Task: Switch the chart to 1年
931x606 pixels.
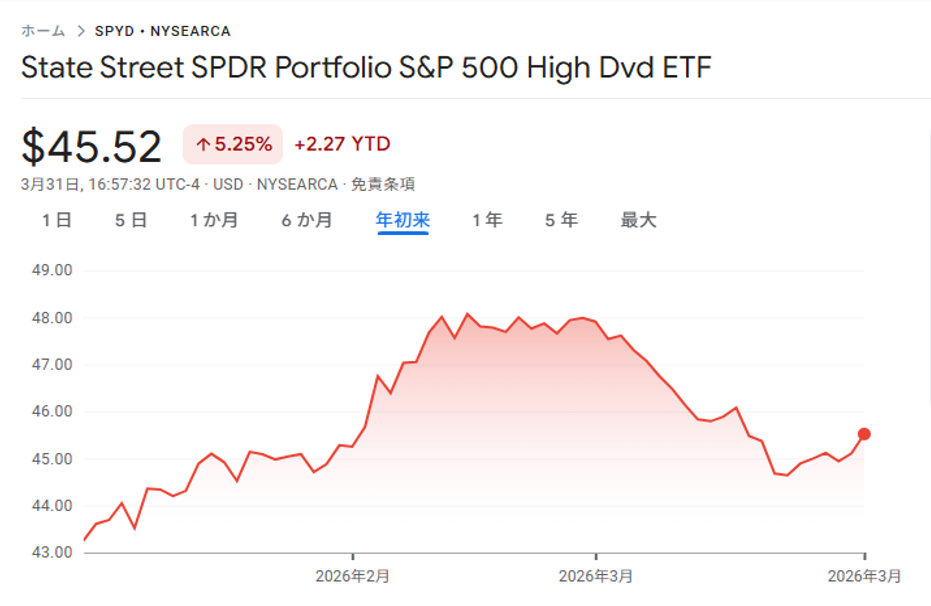Action: point(487,220)
